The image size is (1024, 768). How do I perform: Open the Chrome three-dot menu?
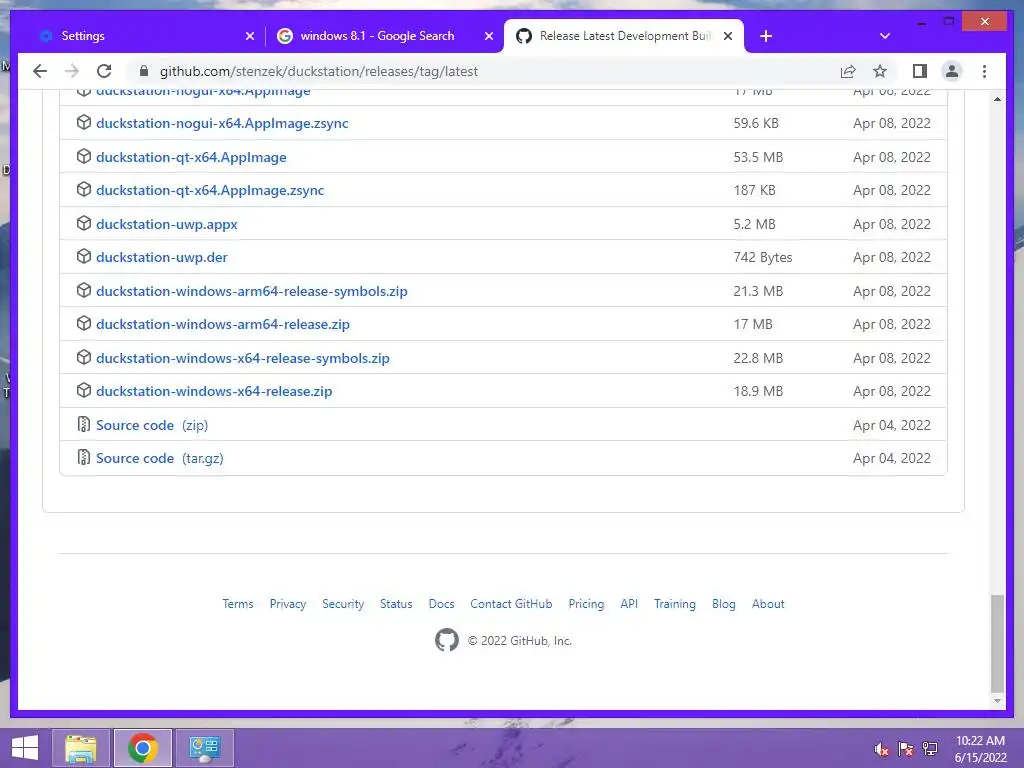click(984, 71)
